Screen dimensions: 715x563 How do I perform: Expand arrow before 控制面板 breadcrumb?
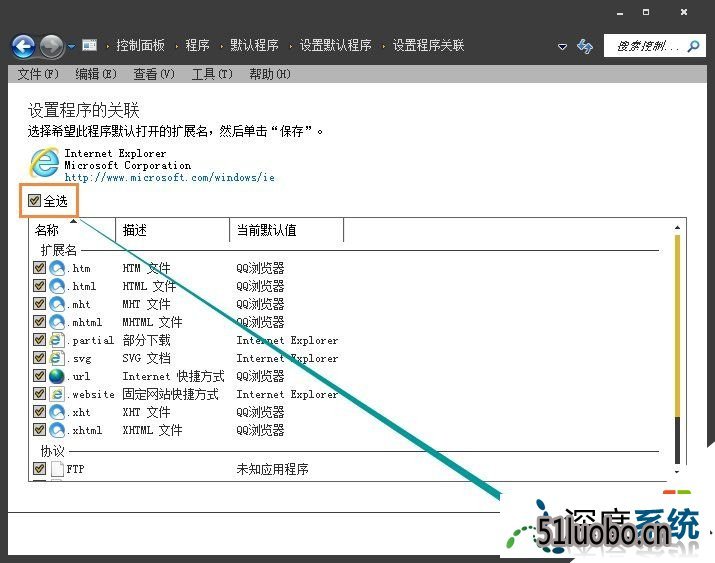tap(107, 46)
